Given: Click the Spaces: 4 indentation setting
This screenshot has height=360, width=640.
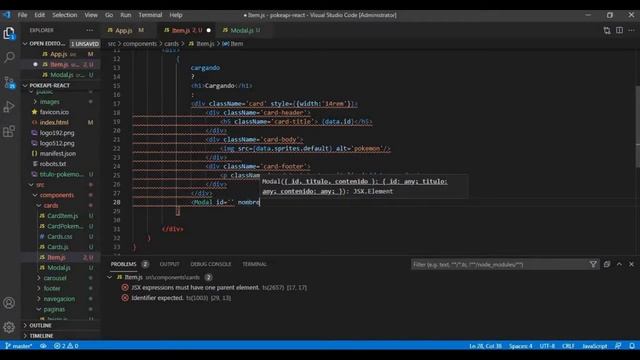Looking at the screenshot, I should [x=520, y=346].
